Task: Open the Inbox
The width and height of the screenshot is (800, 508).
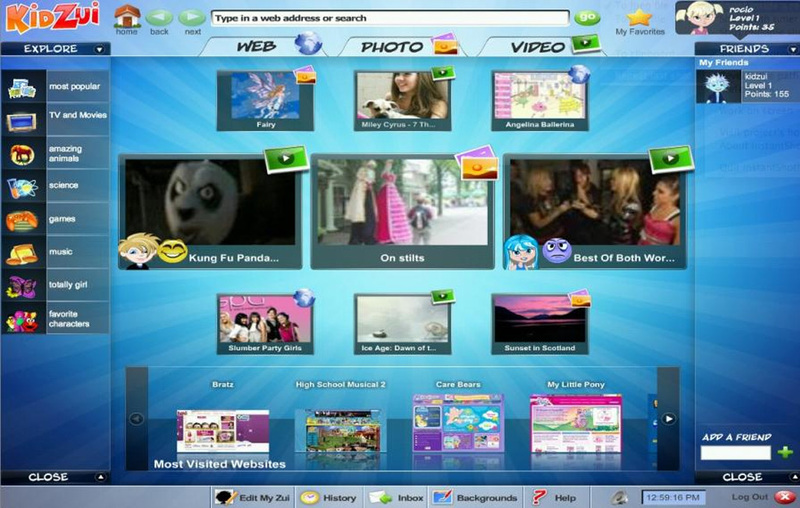Action: click(x=396, y=497)
